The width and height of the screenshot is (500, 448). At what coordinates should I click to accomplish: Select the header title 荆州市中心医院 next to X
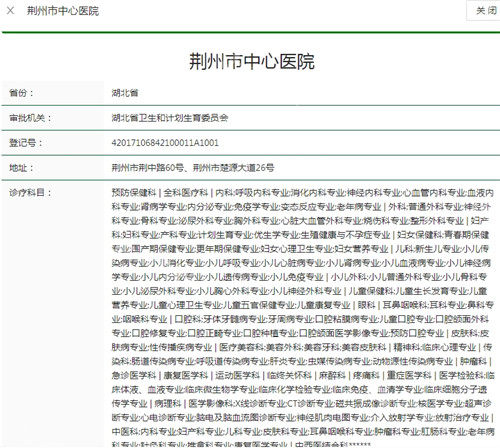point(63,11)
